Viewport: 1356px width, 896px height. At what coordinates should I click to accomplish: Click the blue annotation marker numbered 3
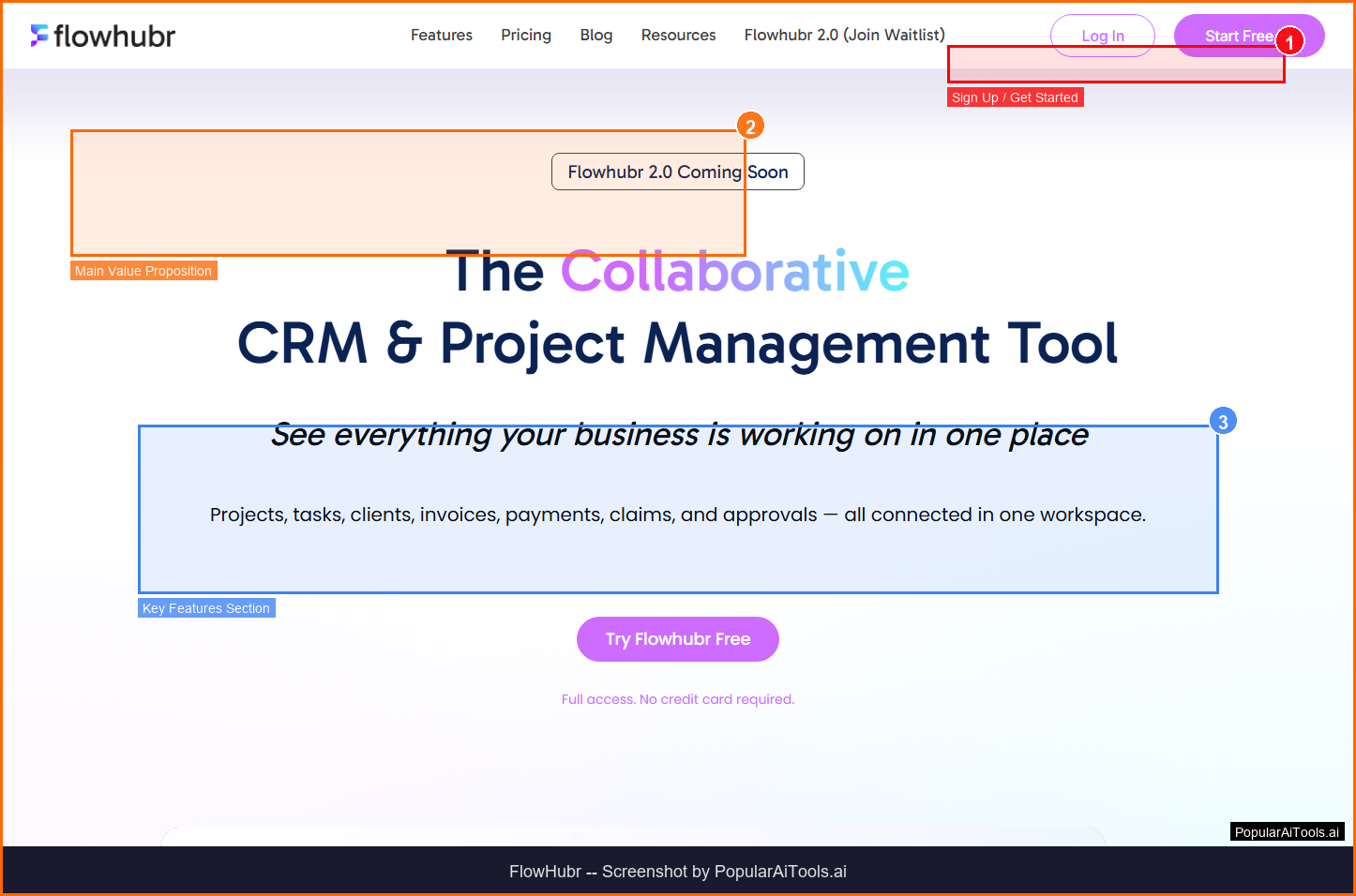(1222, 422)
